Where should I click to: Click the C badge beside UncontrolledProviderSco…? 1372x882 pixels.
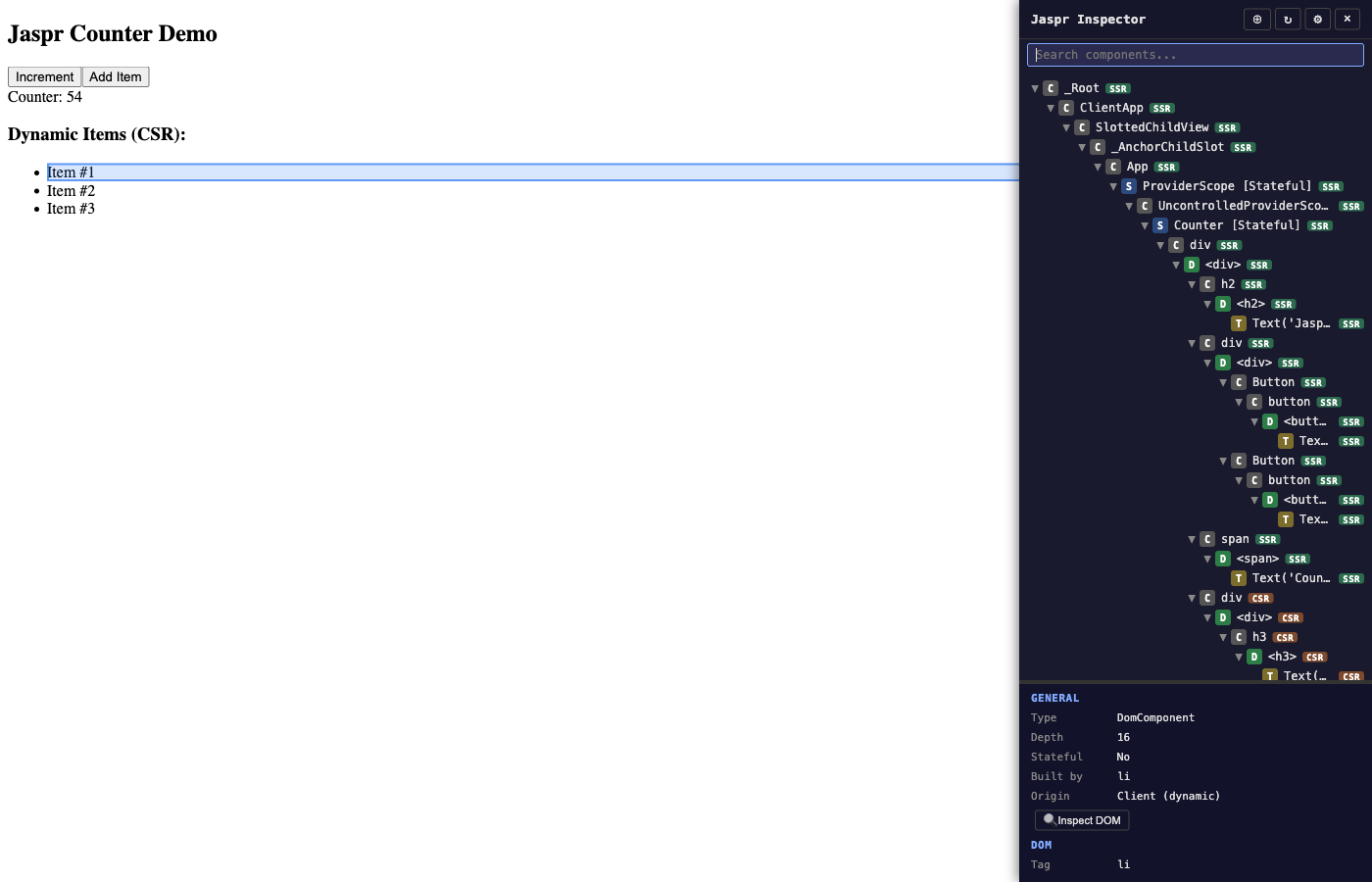[1145, 206]
